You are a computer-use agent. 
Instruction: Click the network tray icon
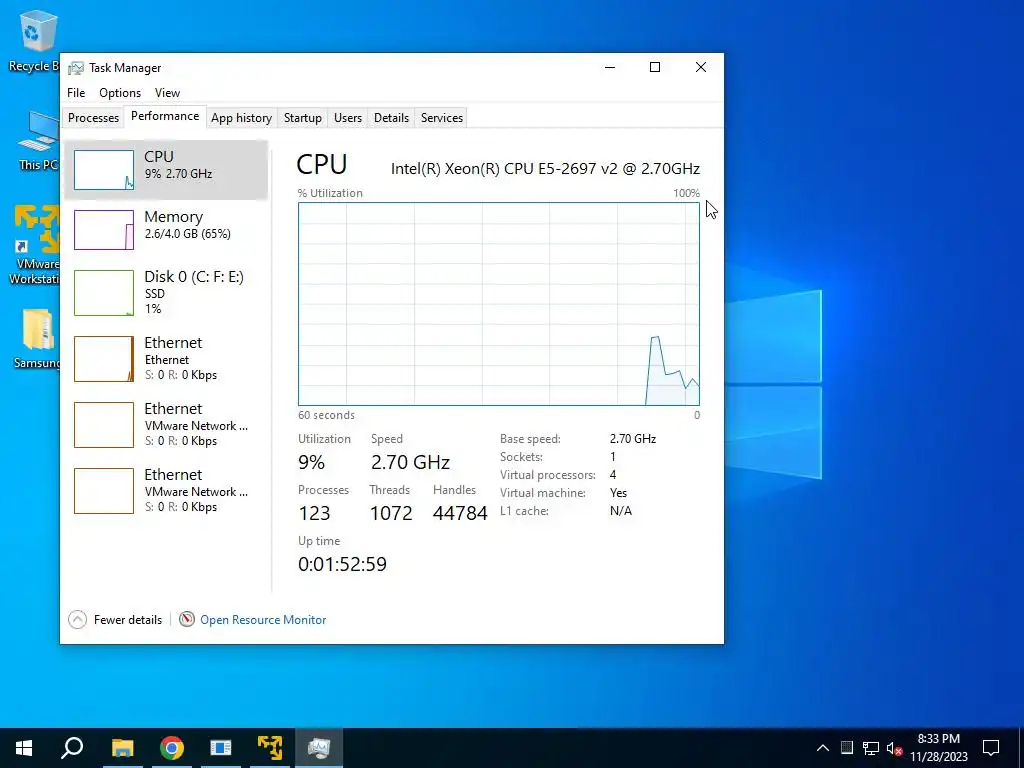[x=871, y=748]
